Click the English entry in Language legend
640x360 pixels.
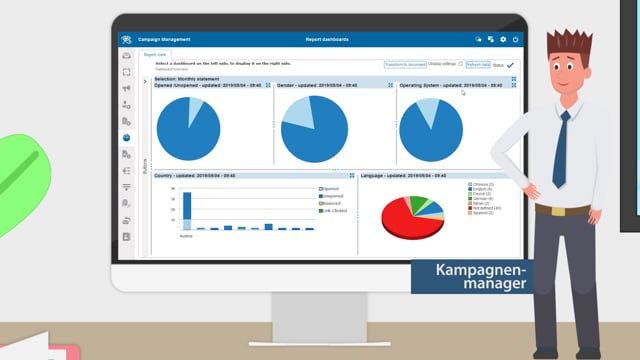[x=480, y=189]
